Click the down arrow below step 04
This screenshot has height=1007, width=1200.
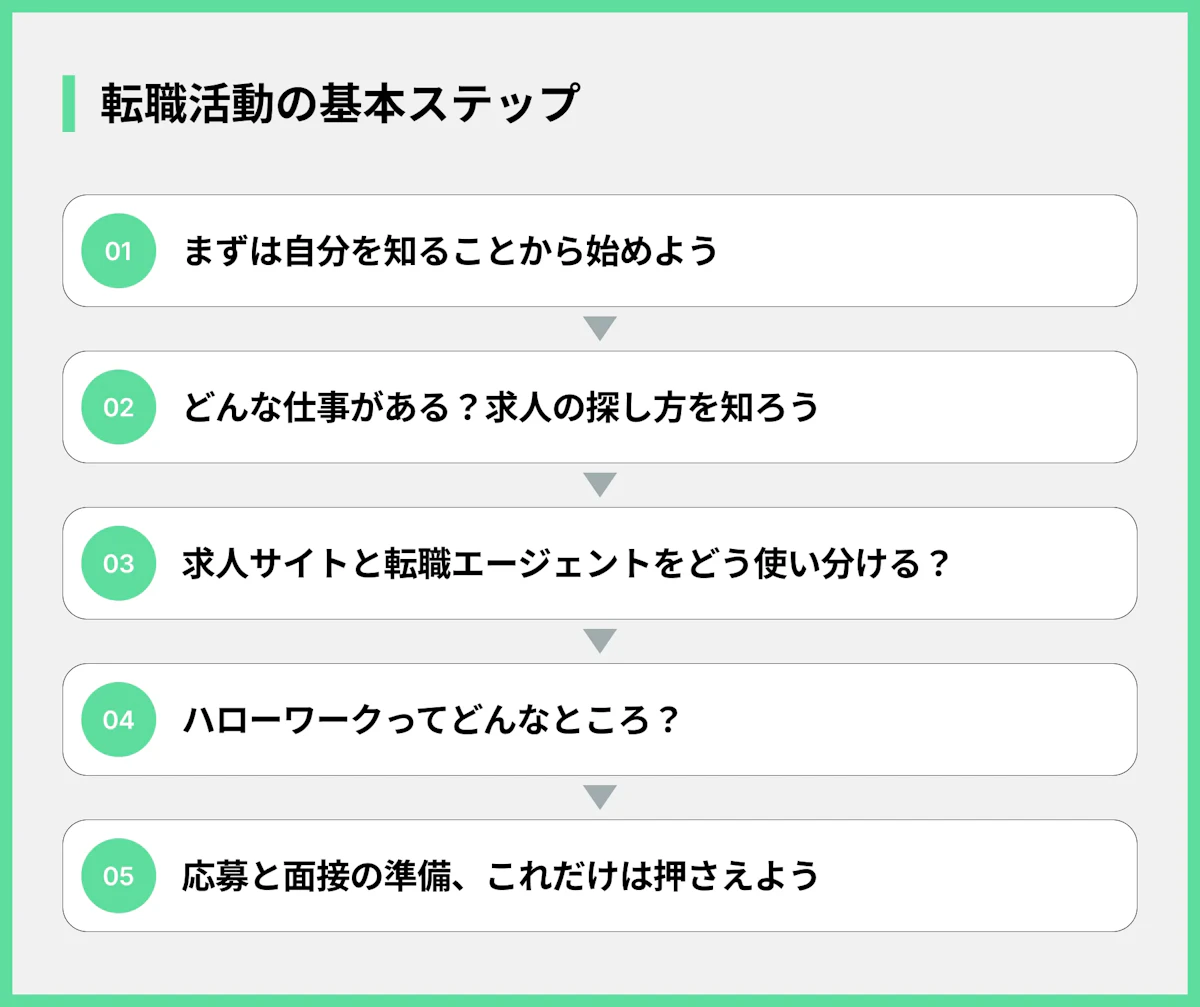click(x=599, y=797)
